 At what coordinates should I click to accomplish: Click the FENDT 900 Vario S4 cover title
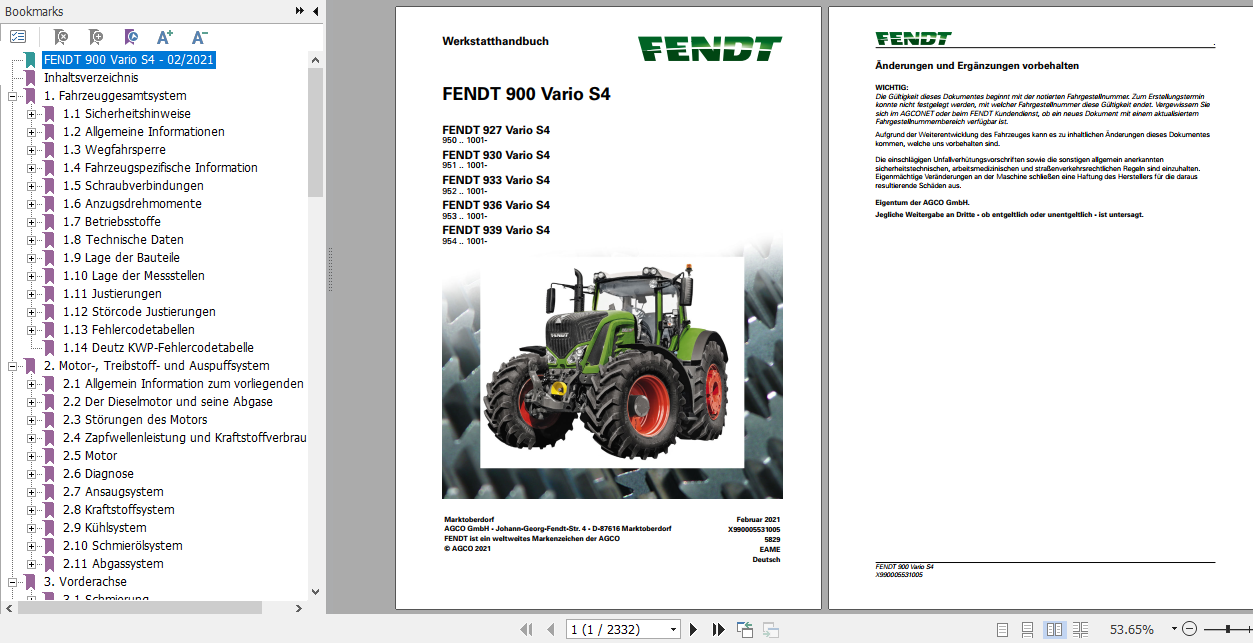[526, 95]
